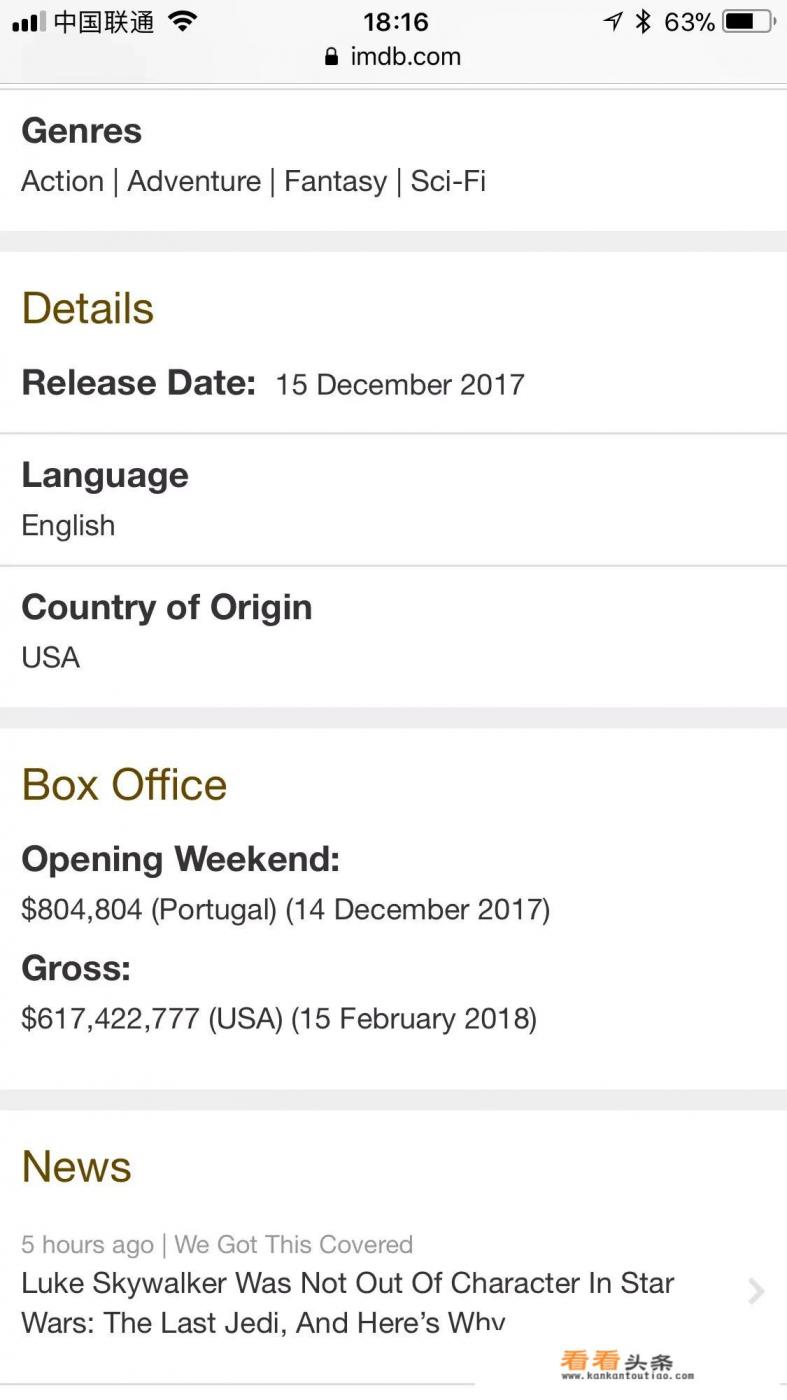787x1400 pixels.
Task: Tap the News section heading
Action: tap(76, 1167)
